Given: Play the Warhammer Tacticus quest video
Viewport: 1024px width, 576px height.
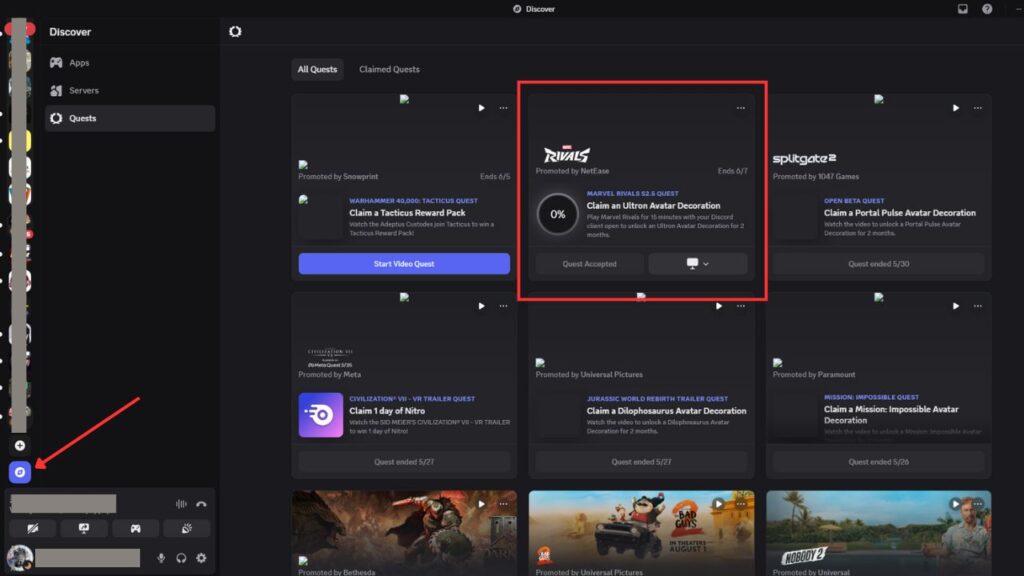Looking at the screenshot, I should [481, 108].
